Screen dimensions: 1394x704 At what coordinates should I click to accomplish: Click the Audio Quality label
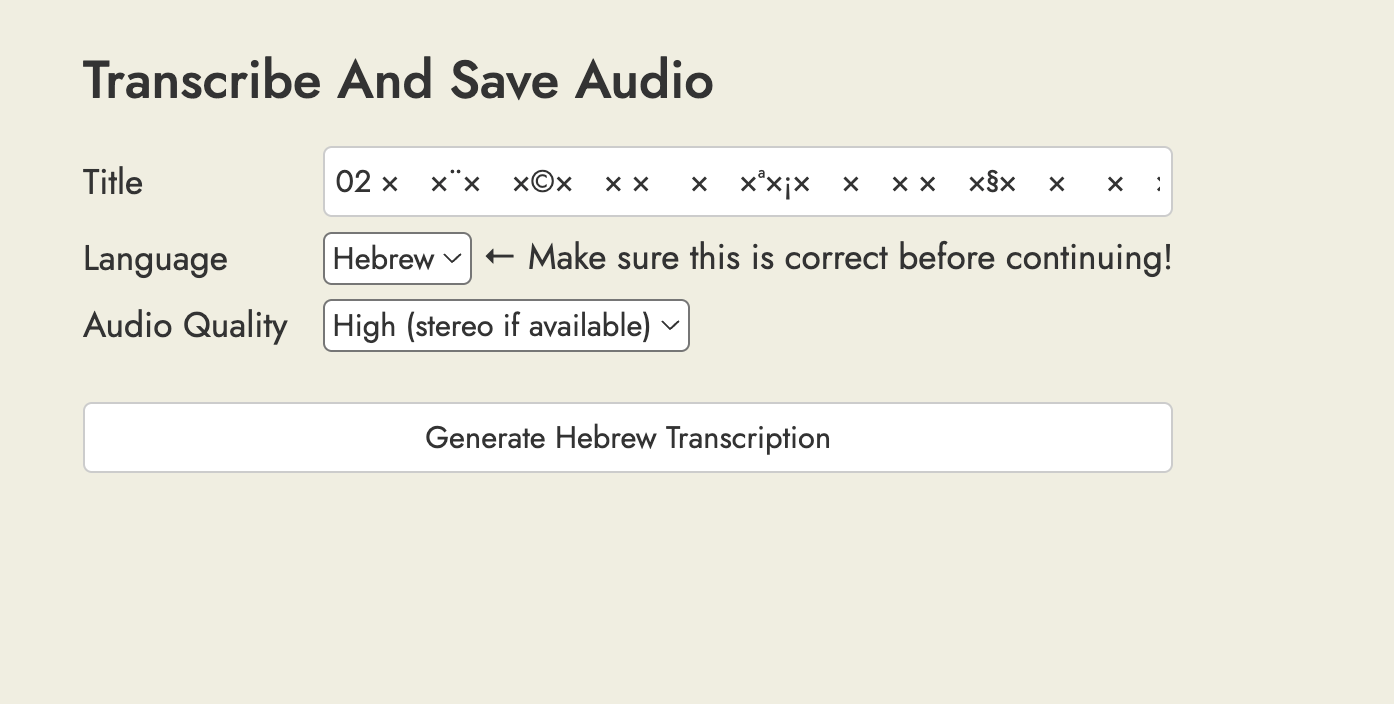point(185,326)
